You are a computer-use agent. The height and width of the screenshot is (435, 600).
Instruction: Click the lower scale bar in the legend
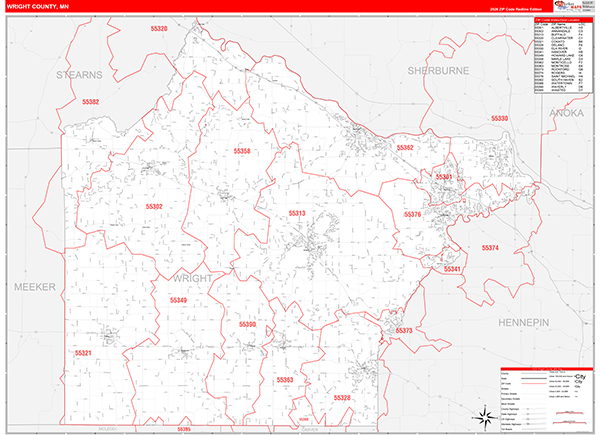click(569, 423)
